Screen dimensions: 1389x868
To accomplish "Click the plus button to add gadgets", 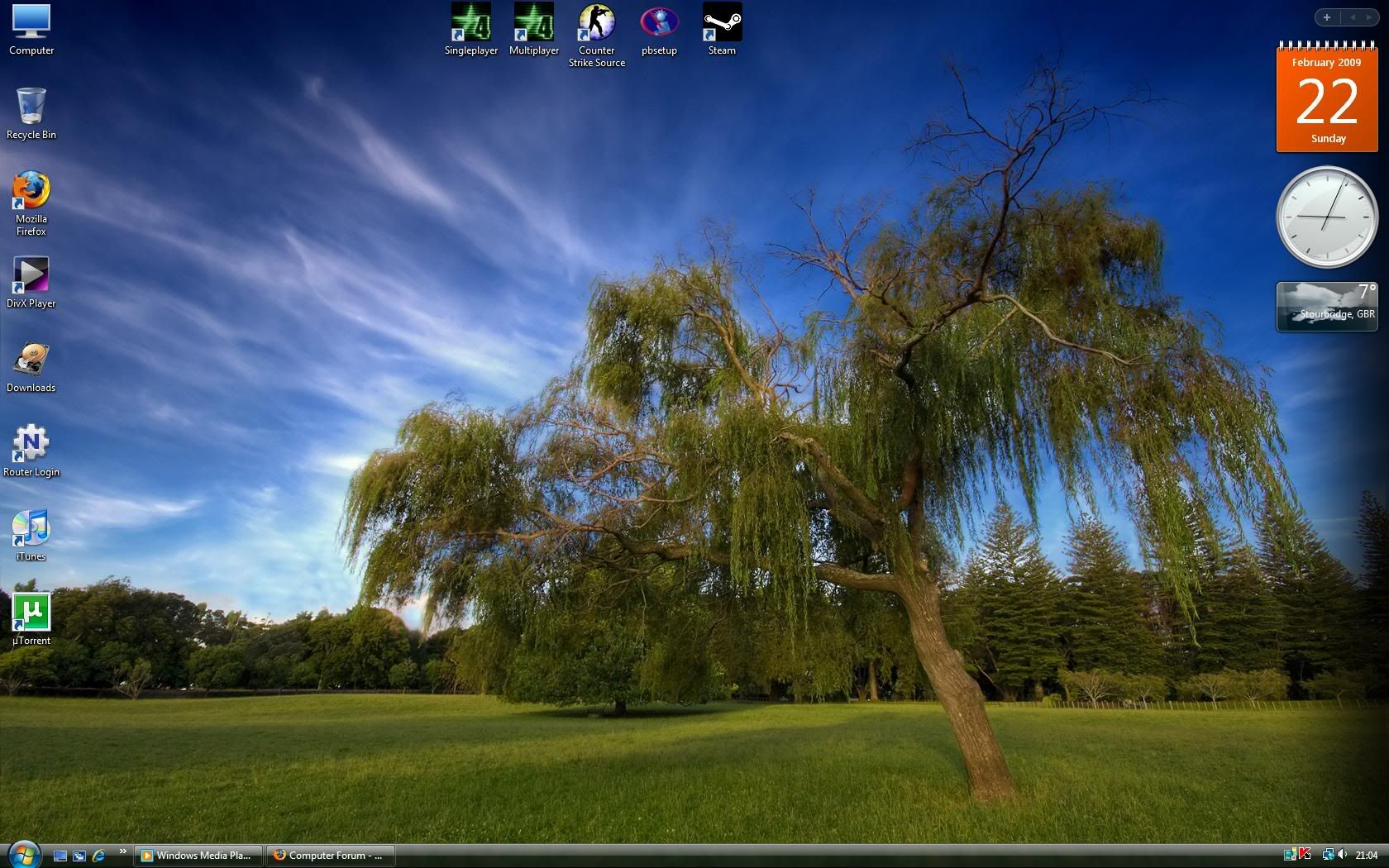I will pyautogui.click(x=1327, y=17).
